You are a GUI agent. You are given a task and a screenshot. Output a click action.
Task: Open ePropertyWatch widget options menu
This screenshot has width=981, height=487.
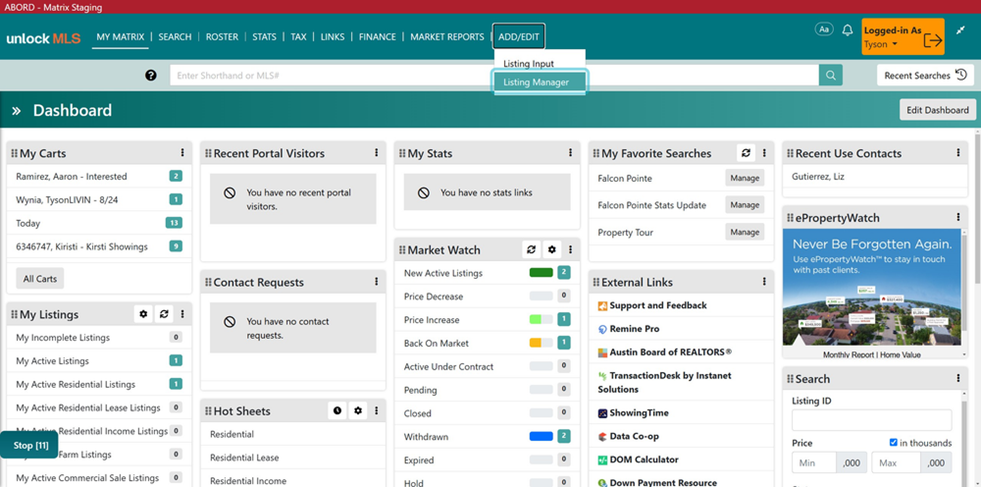click(x=958, y=217)
